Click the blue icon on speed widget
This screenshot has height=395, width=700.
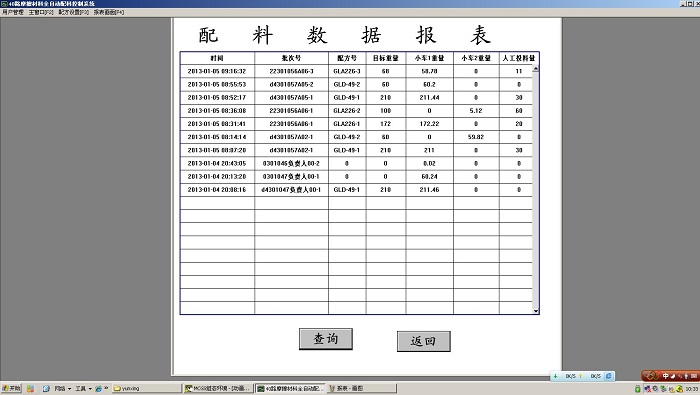608,376
